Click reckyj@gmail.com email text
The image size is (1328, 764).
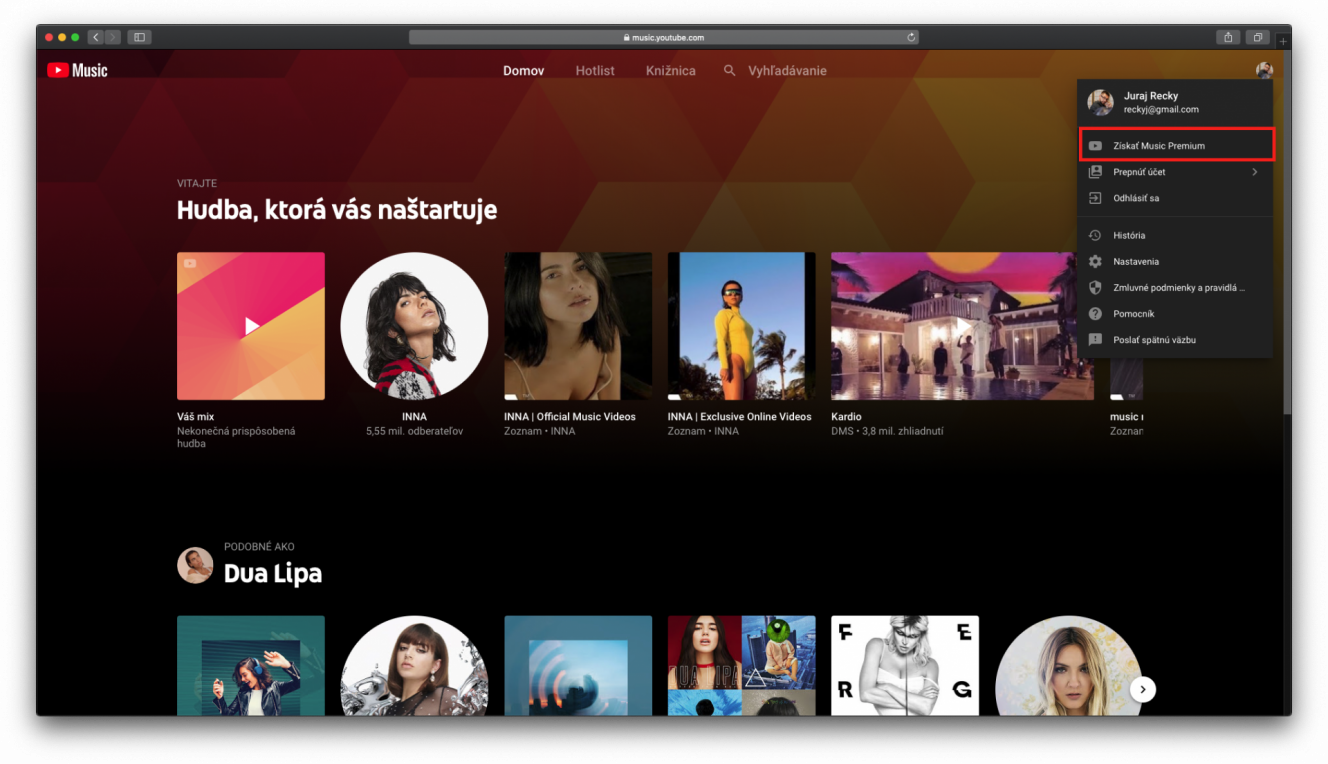coord(1161,110)
